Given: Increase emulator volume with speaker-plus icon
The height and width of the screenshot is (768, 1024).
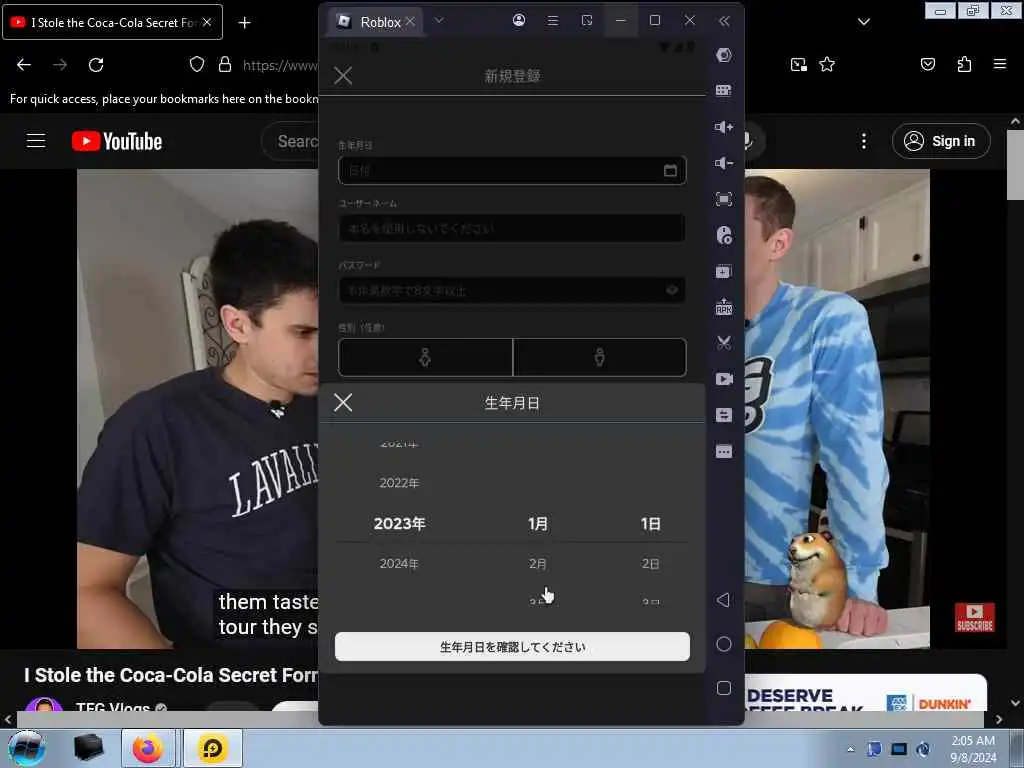Looking at the screenshot, I should (724, 127).
